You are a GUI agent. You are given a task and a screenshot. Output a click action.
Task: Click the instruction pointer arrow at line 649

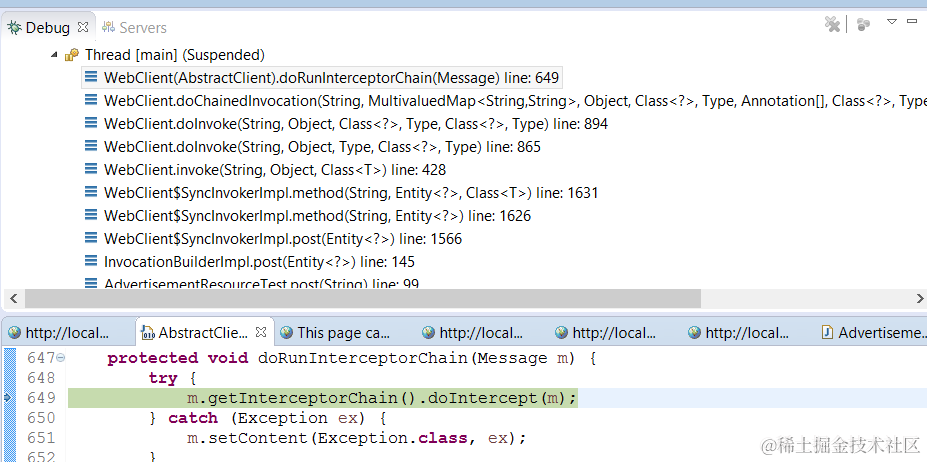coord(8,398)
